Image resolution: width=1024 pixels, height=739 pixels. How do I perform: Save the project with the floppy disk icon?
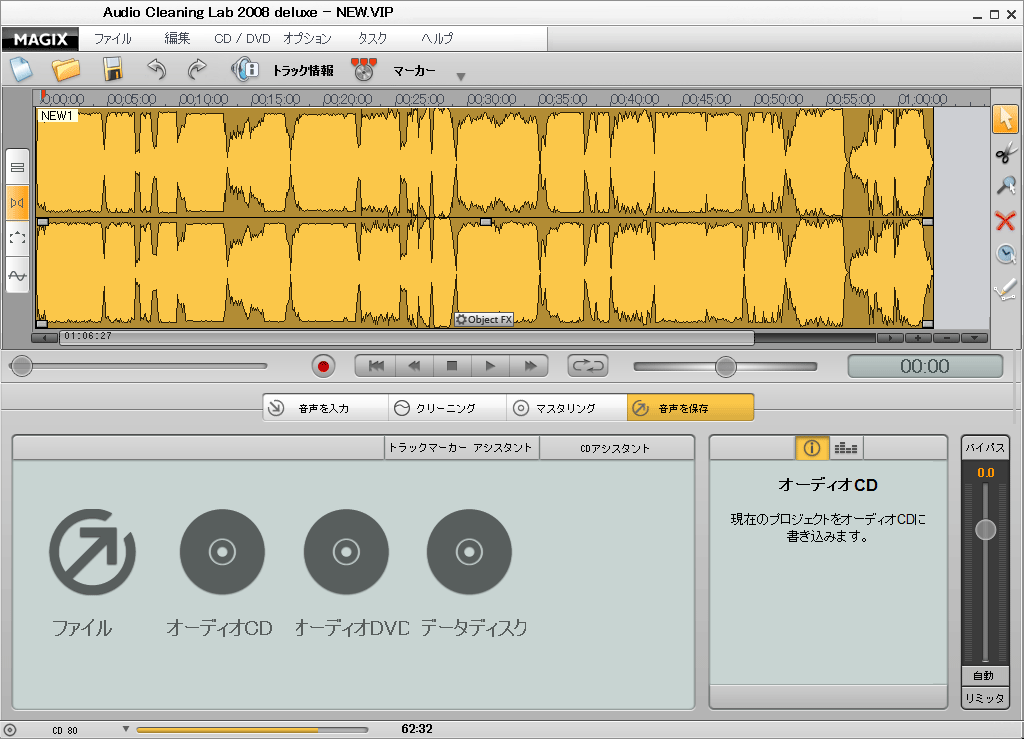(x=112, y=69)
